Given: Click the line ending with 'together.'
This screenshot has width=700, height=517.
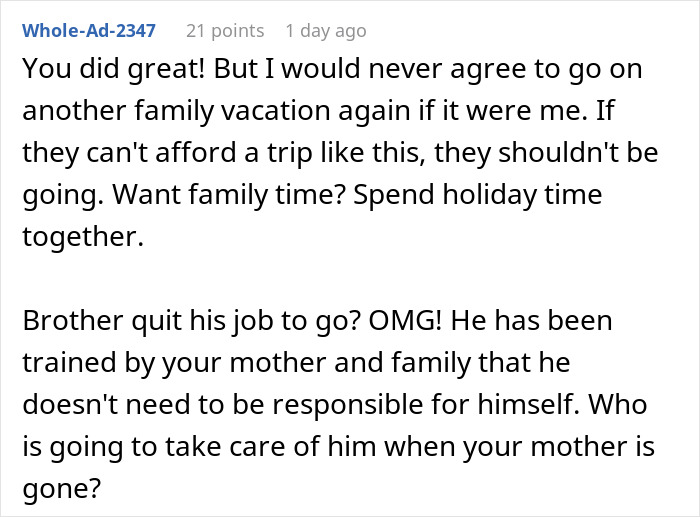Looking at the screenshot, I should click(83, 236).
